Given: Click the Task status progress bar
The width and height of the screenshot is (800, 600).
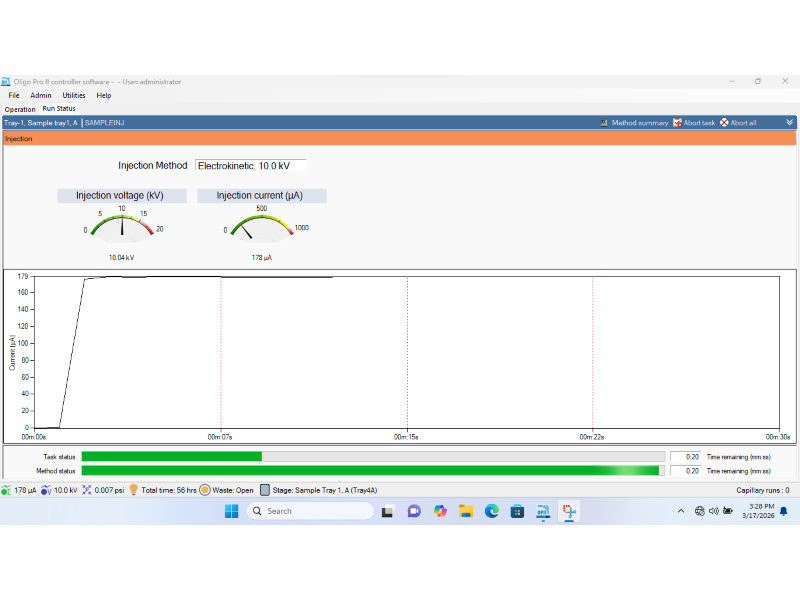Looking at the screenshot, I should (x=373, y=457).
